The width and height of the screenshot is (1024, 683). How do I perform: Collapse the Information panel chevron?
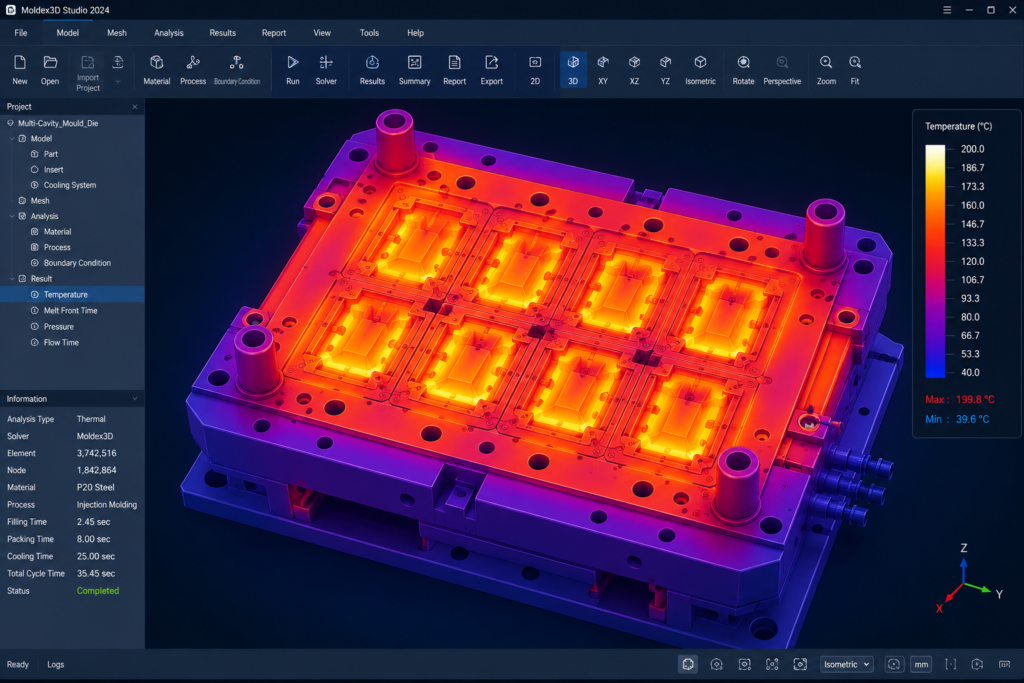135,399
